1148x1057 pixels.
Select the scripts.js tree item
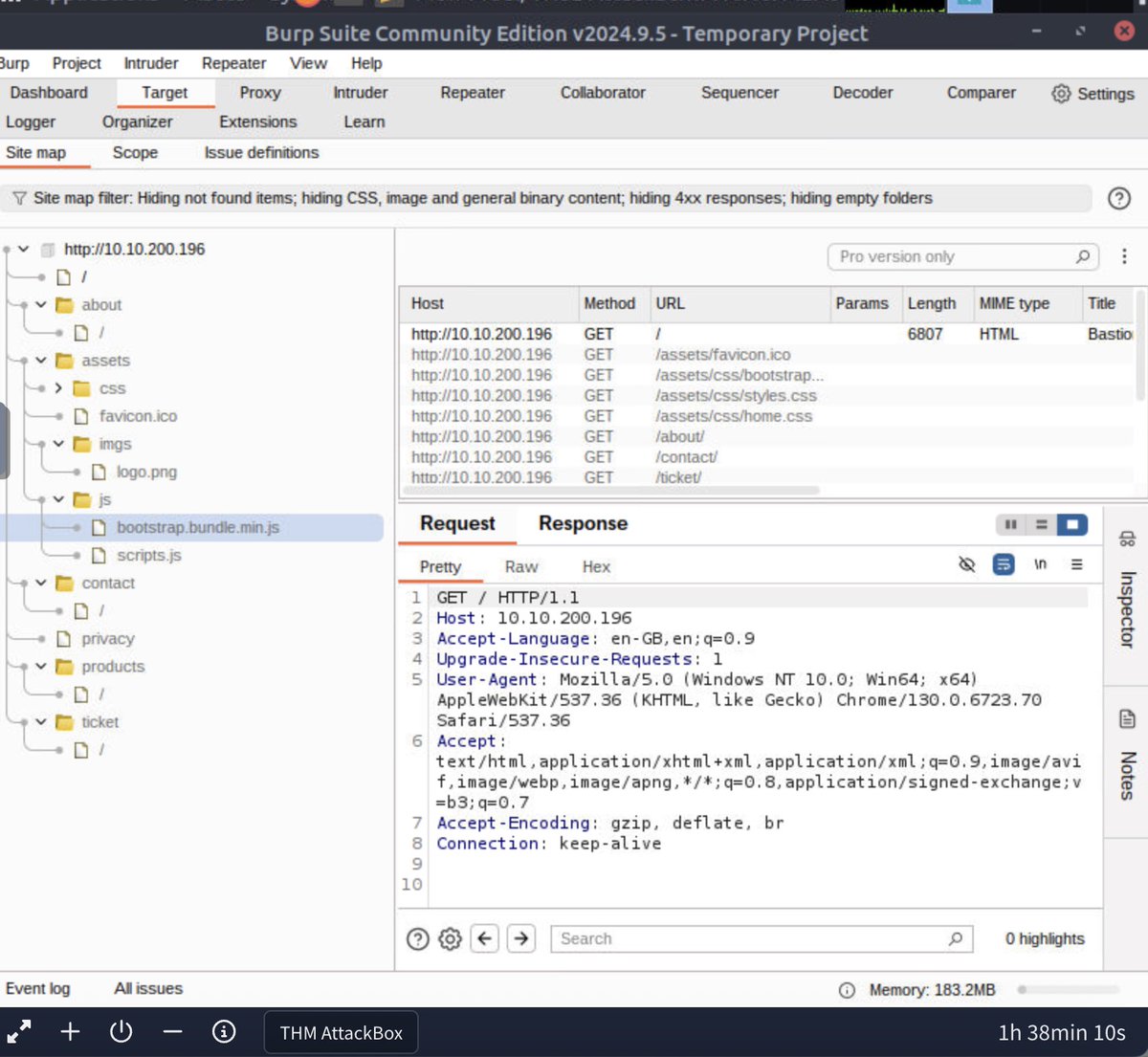tap(148, 555)
